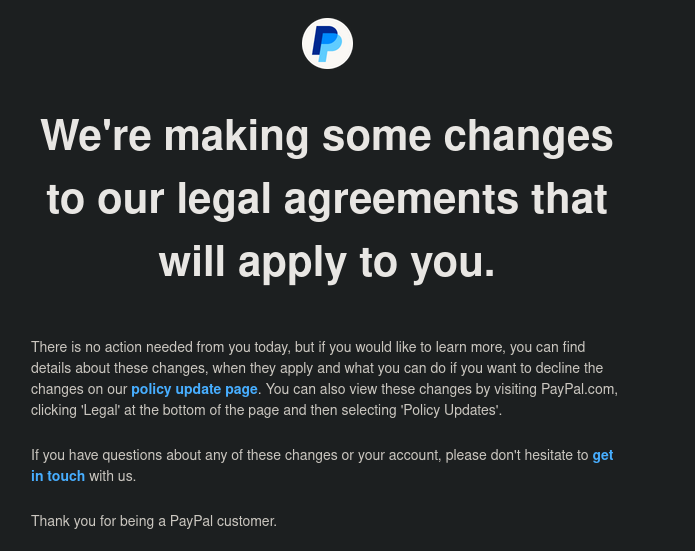Click the word "legal" in the heading
The image size is (695, 551).
click(224, 199)
